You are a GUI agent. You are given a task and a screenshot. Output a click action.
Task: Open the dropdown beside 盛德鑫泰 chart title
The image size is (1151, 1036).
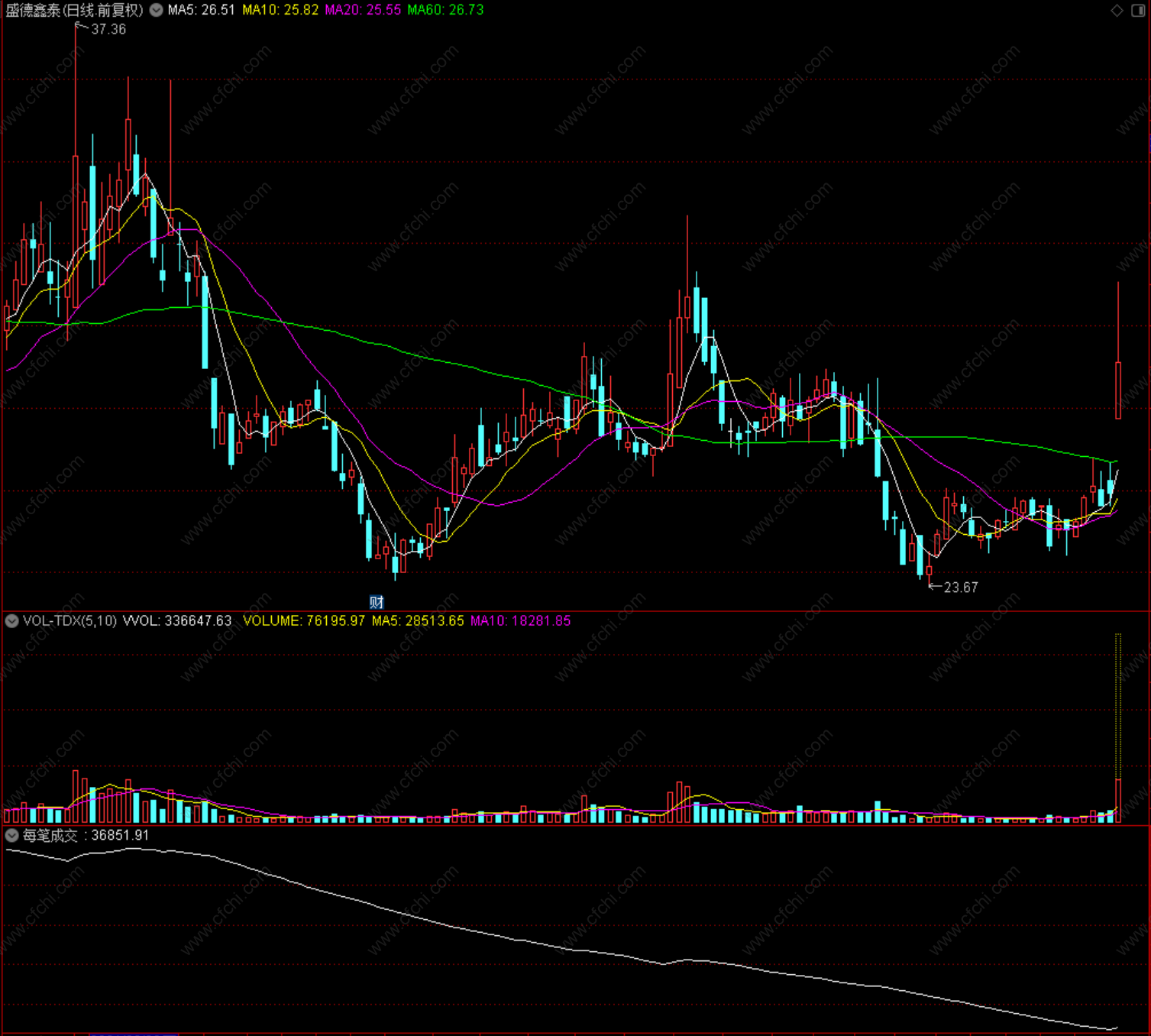pyautogui.click(x=156, y=10)
